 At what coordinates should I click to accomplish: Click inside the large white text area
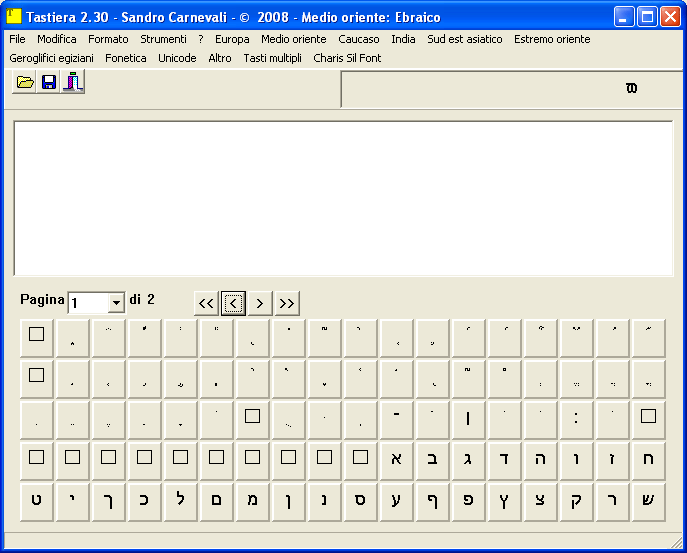(x=344, y=199)
